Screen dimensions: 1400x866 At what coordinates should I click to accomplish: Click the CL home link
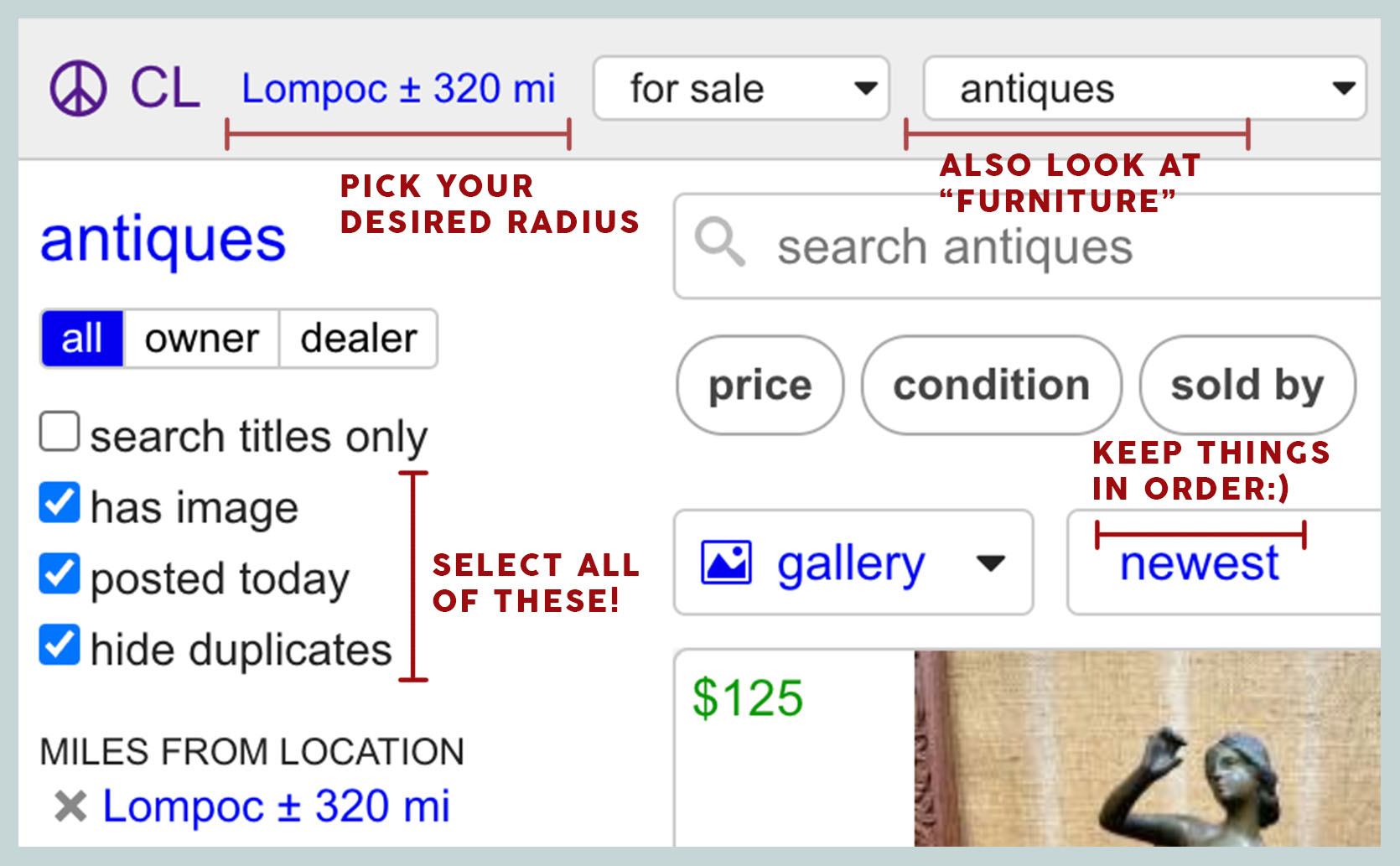coord(165,88)
